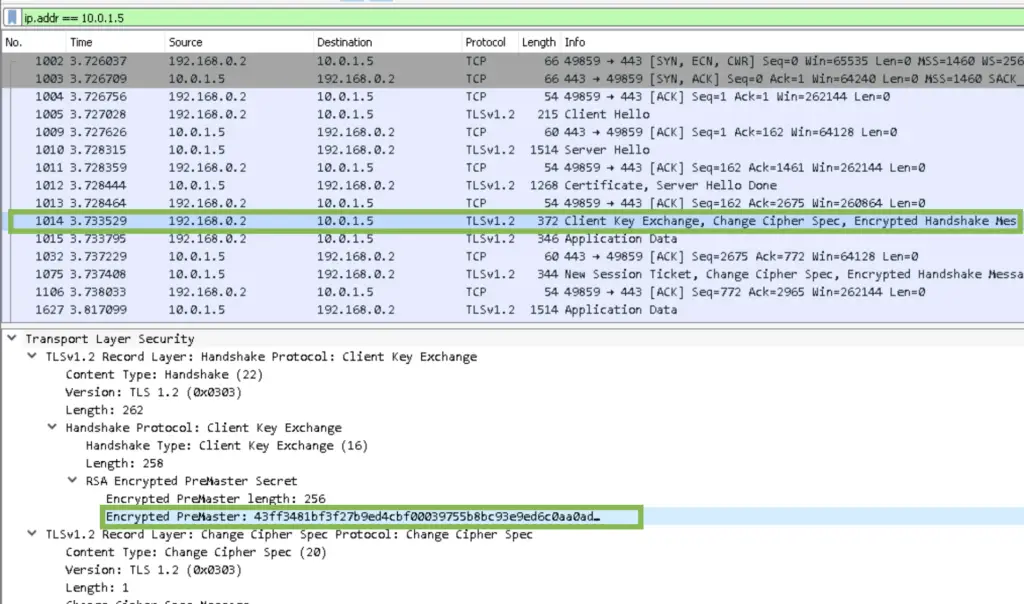This screenshot has width=1024, height=604.
Task: Select packet 1012 Certificate, Server Hello Done
Action: click(x=513, y=185)
